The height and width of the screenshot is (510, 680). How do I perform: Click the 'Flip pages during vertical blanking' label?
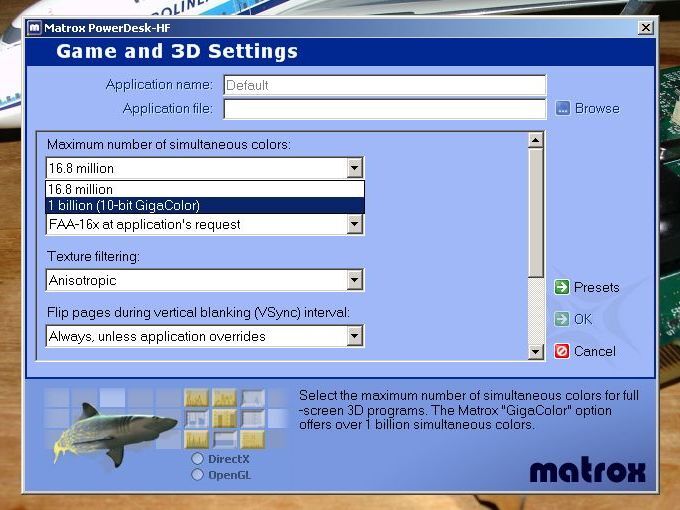click(198, 313)
